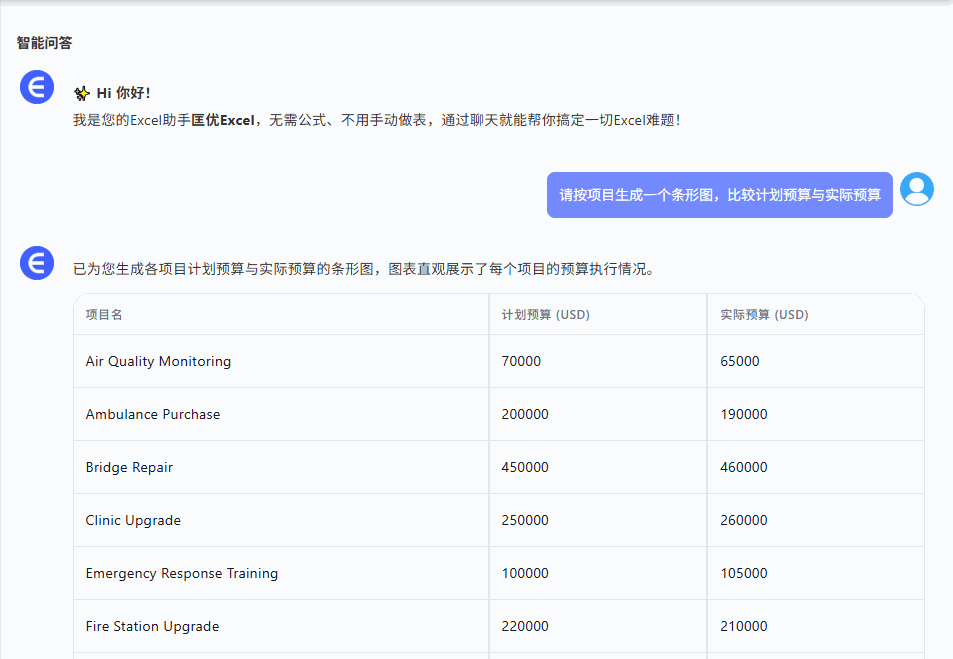Select the Clinic Upgrade cell
This screenshot has height=659, width=953.
[281, 520]
